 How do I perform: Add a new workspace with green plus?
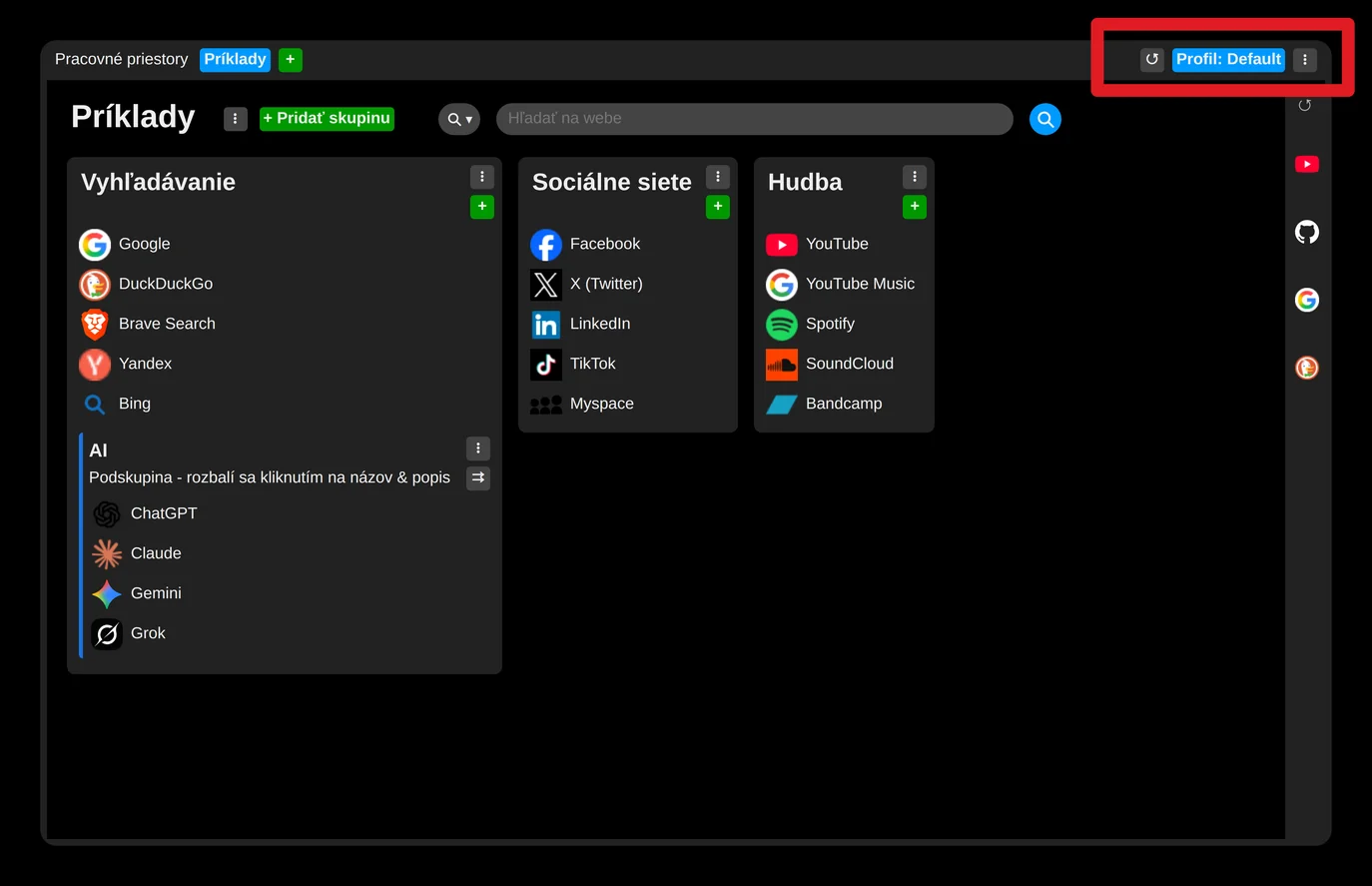[x=291, y=59]
